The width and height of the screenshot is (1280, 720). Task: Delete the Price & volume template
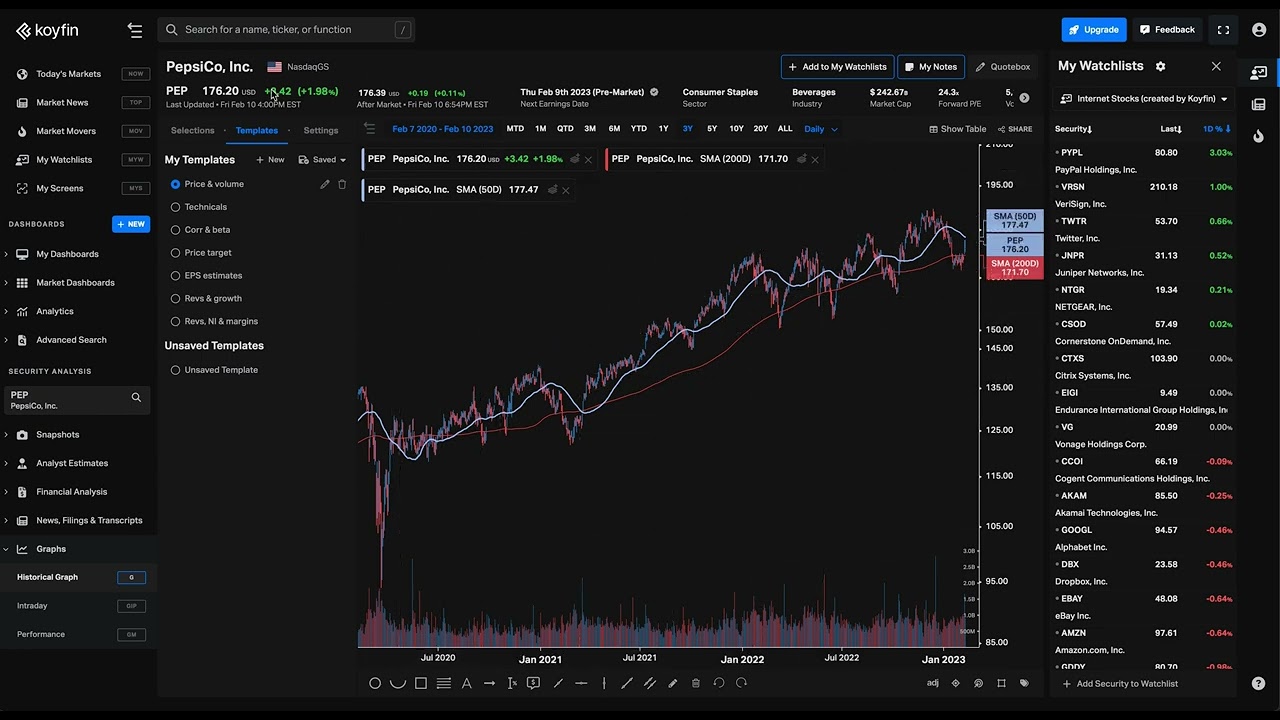point(342,184)
